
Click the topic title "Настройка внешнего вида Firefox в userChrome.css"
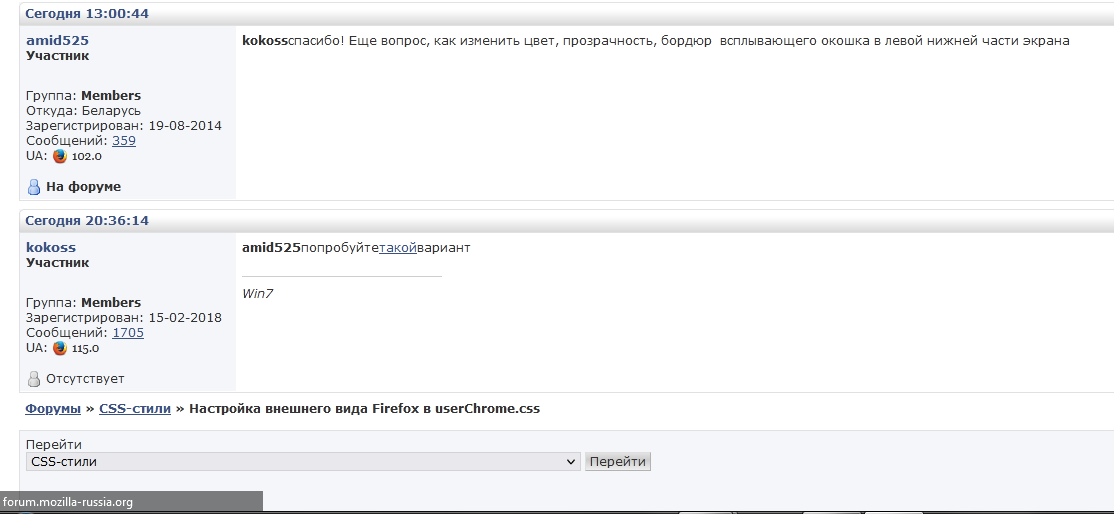(x=364, y=409)
